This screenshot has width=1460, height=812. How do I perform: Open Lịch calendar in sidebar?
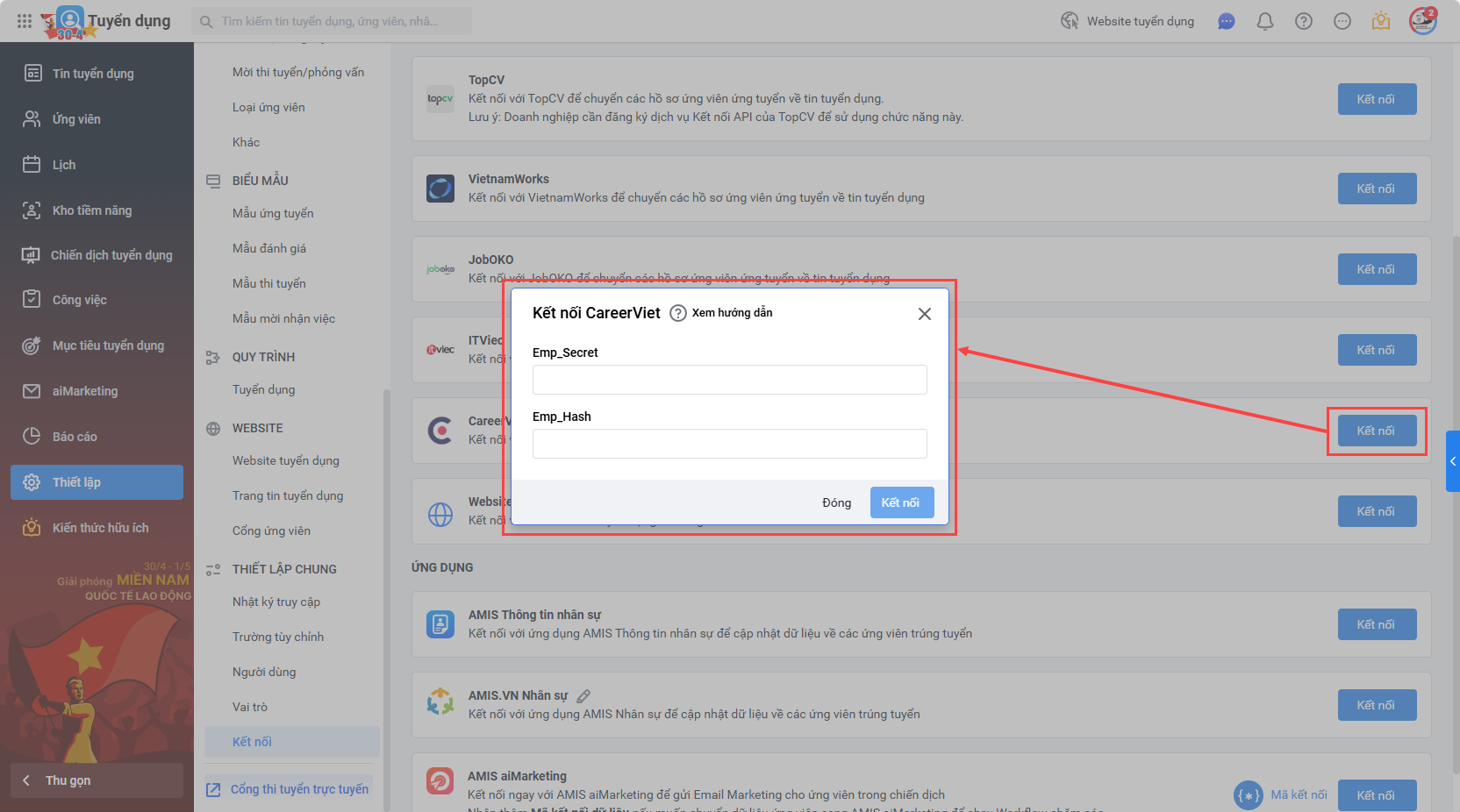[x=97, y=165]
